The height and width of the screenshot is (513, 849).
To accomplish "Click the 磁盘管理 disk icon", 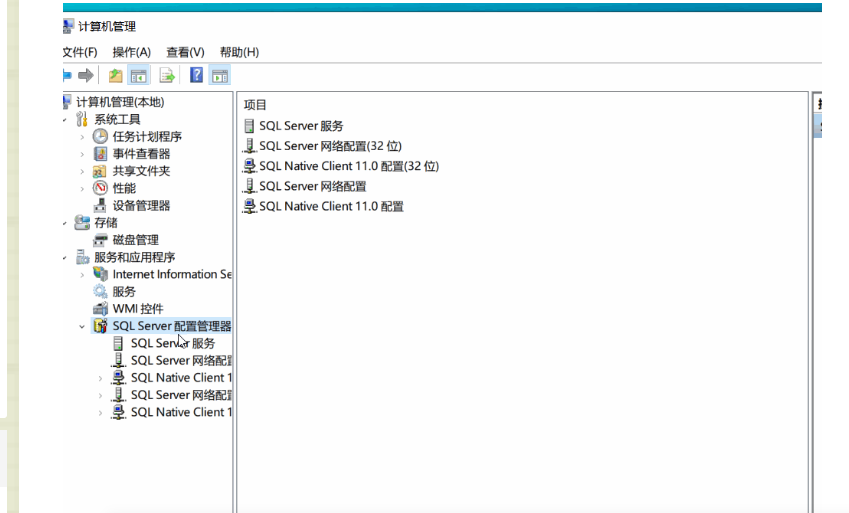I will pyautogui.click(x=100, y=240).
